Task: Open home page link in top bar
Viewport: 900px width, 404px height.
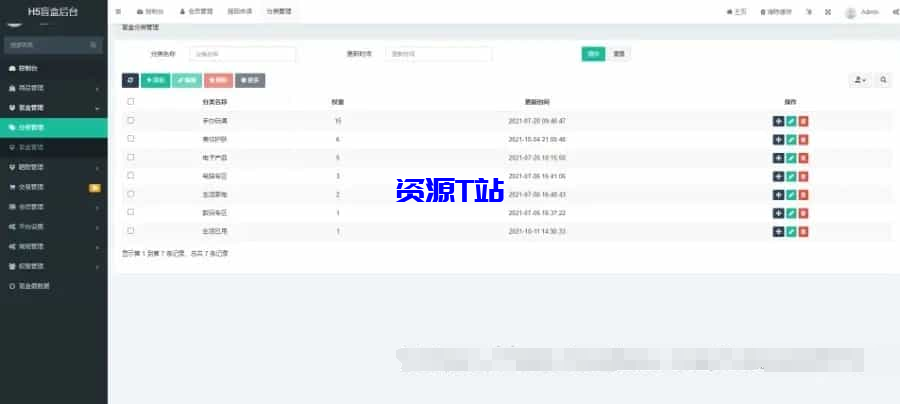Action: click(x=736, y=12)
